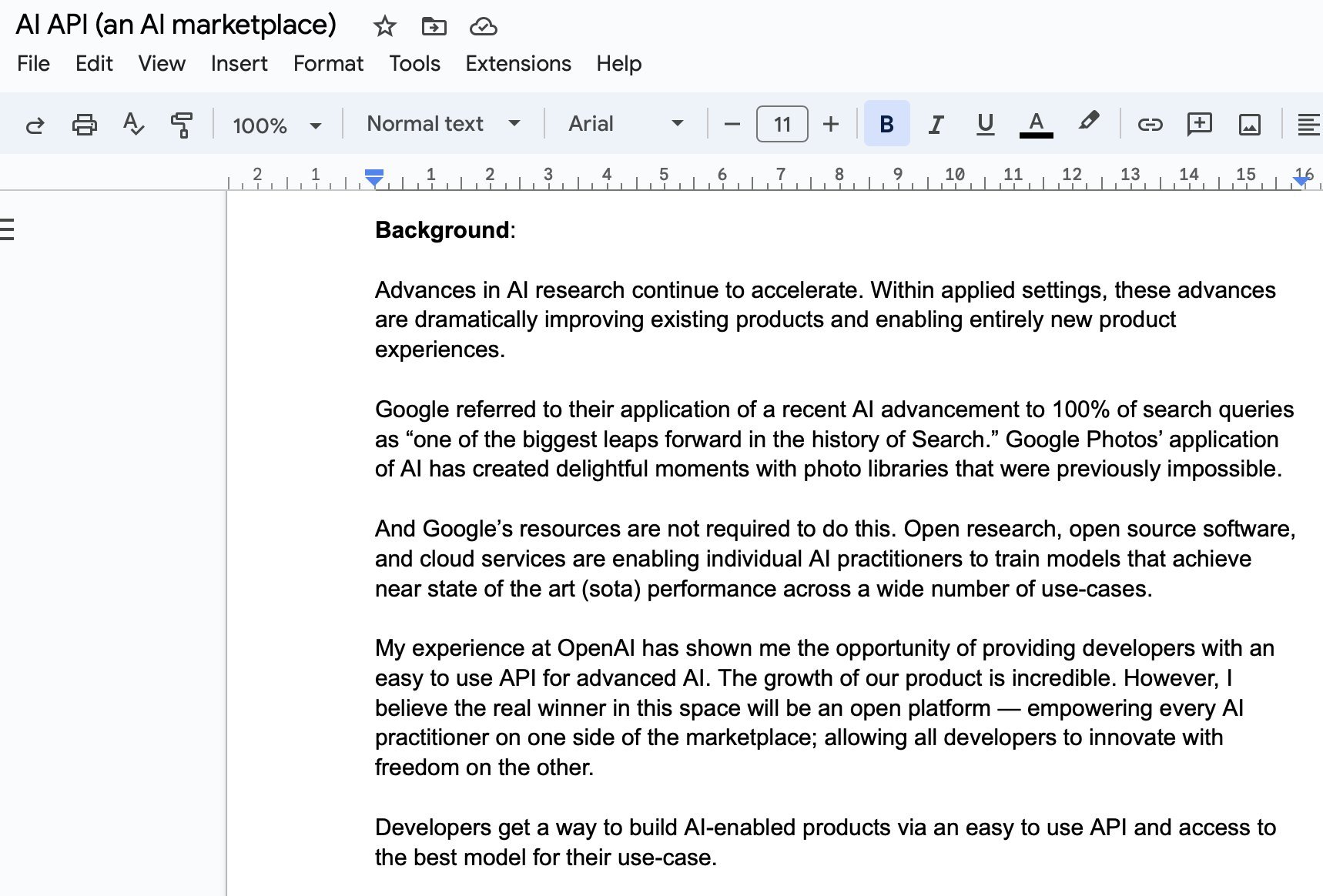
Task: Toggle italic formatting
Action: [x=936, y=124]
